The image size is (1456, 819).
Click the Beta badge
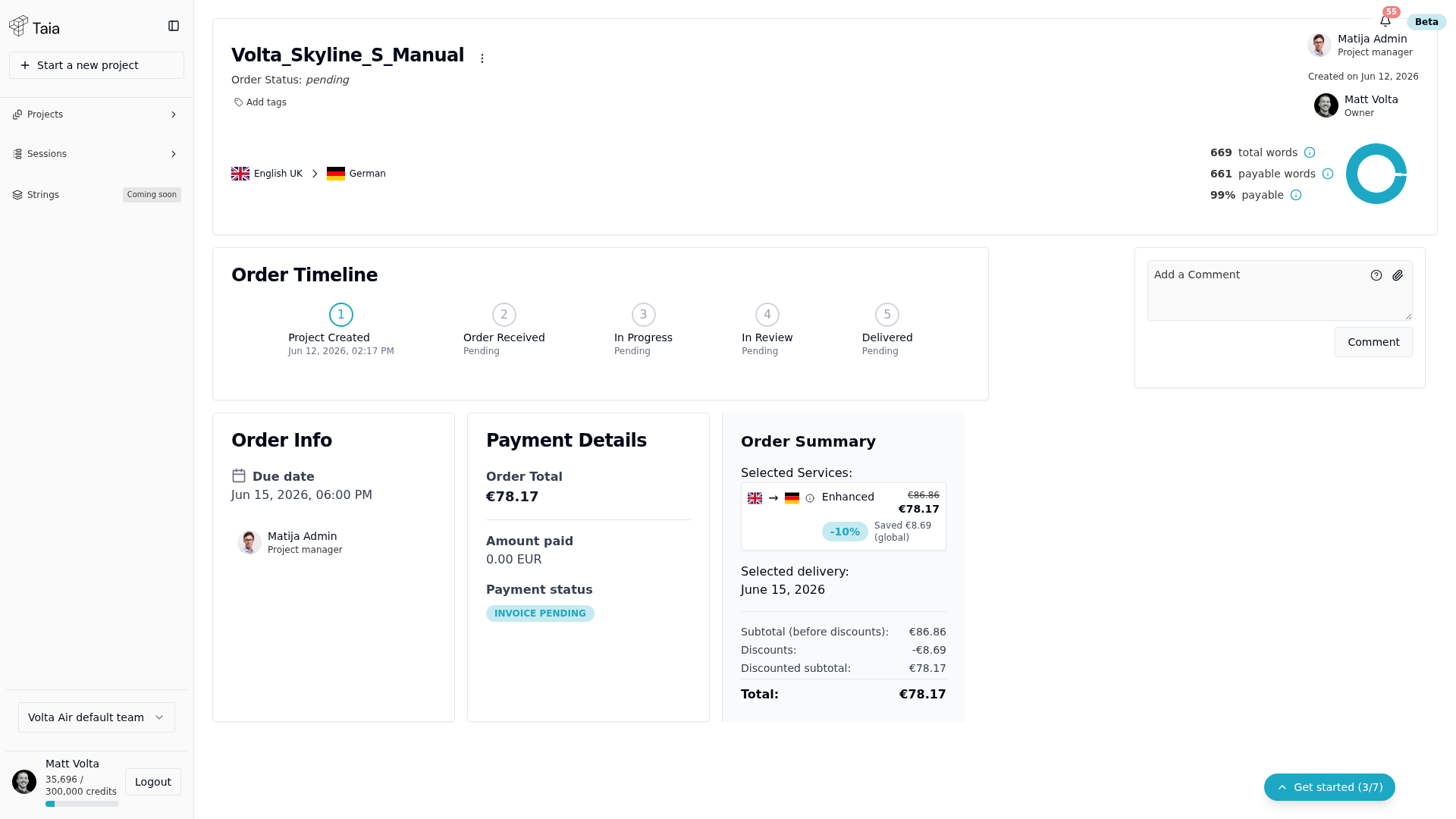pyautogui.click(x=1426, y=22)
